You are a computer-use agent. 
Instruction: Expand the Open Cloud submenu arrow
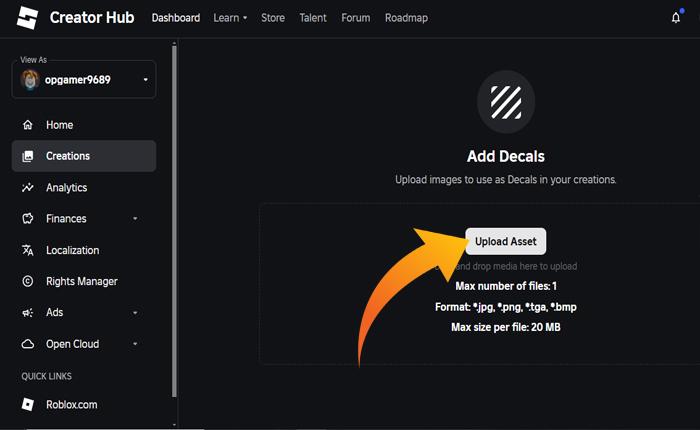click(135, 344)
